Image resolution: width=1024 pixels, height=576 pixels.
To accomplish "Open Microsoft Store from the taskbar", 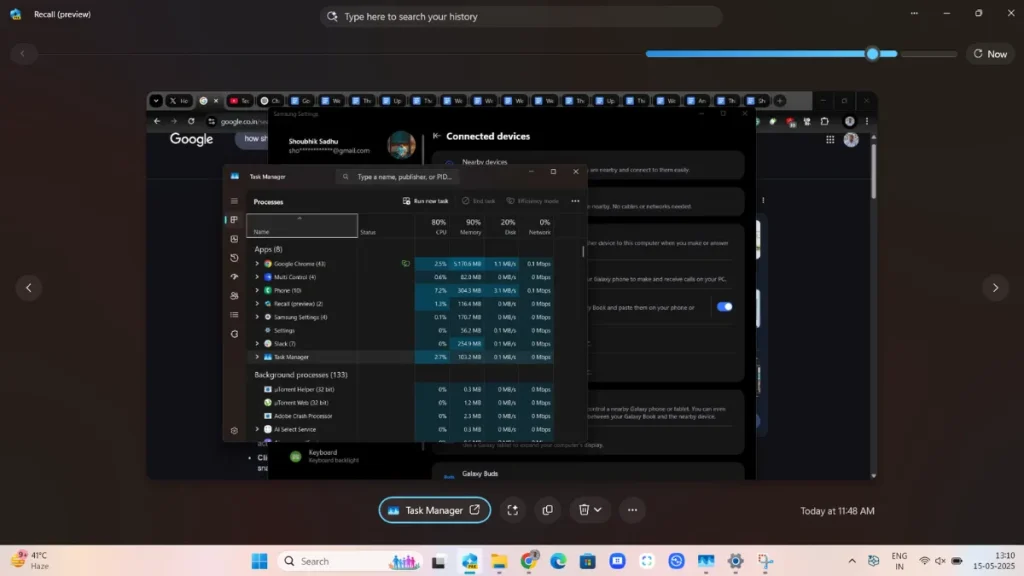I will pos(588,561).
